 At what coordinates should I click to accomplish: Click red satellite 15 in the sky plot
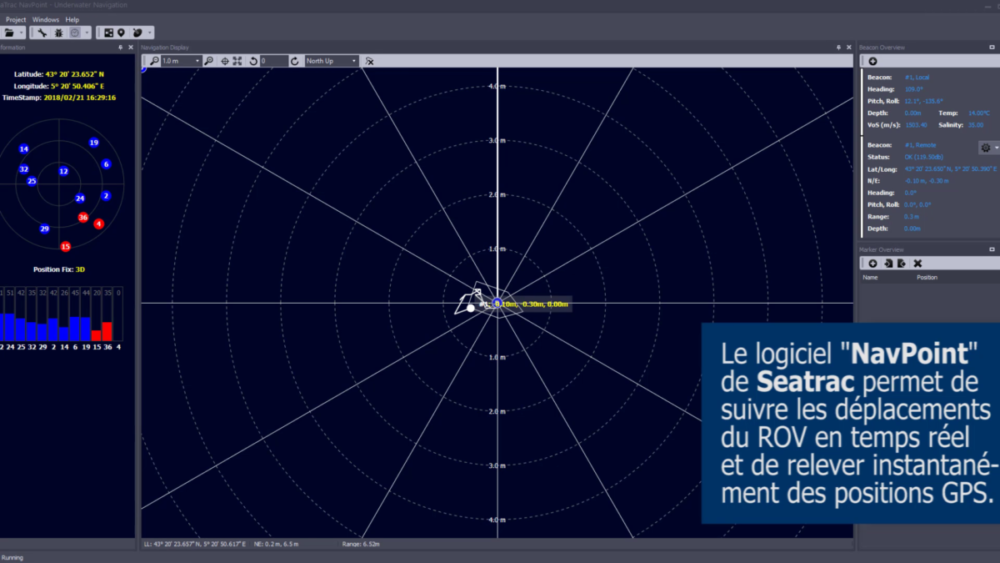click(x=65, y=246)
